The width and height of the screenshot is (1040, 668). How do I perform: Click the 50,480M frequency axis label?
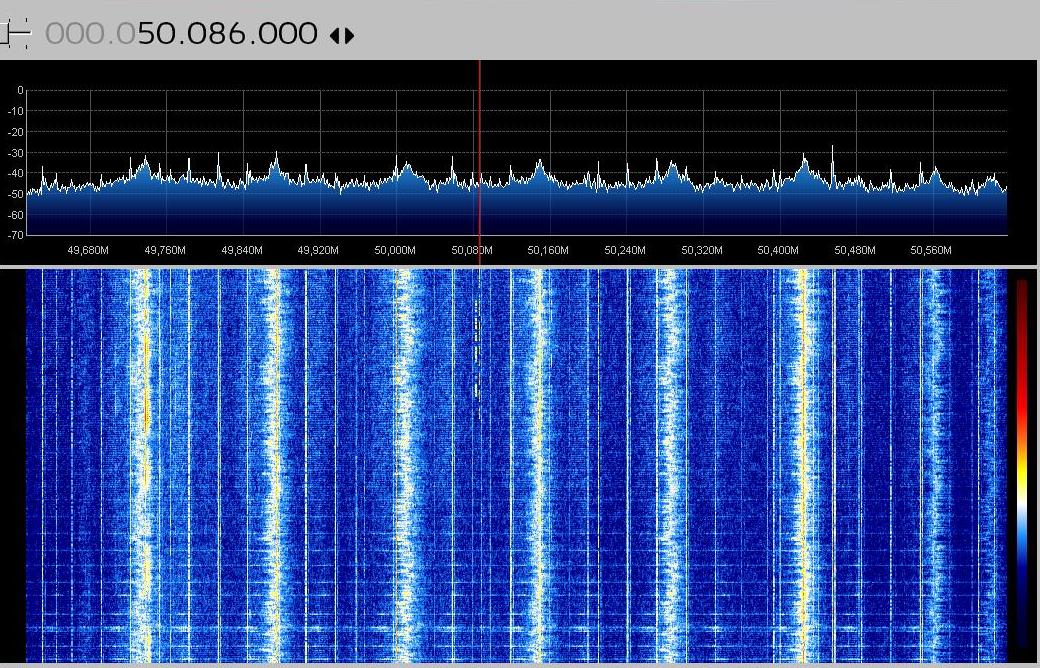pyautogui.click(x=855, y=250)
